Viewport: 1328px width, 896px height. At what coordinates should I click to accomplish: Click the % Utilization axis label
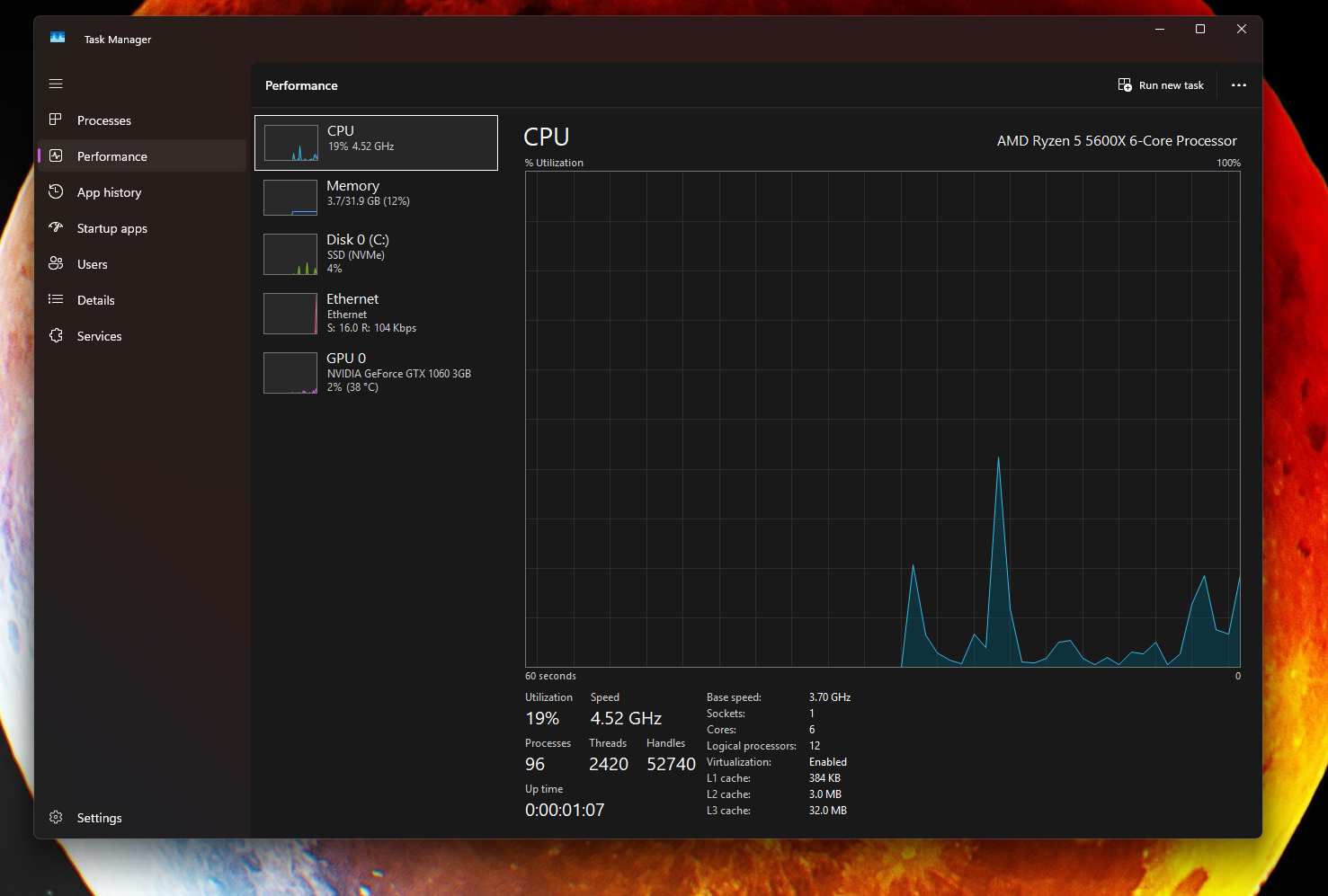pos(554,163)
